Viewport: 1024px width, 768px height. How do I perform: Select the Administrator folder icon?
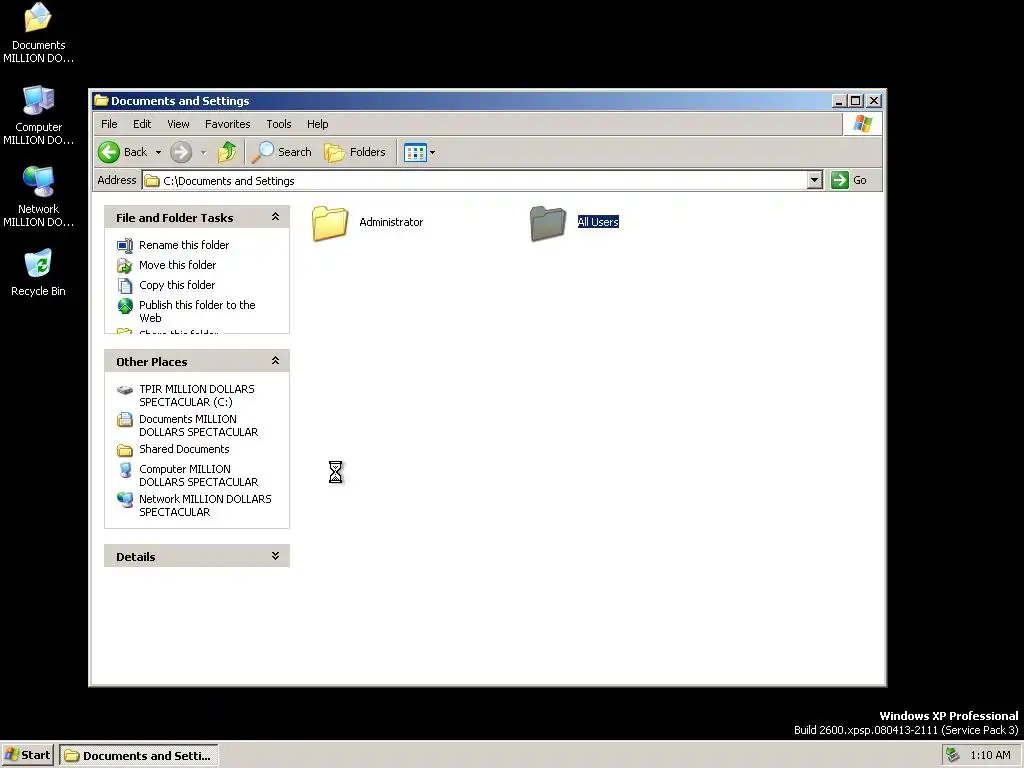(x=330, y=223)
